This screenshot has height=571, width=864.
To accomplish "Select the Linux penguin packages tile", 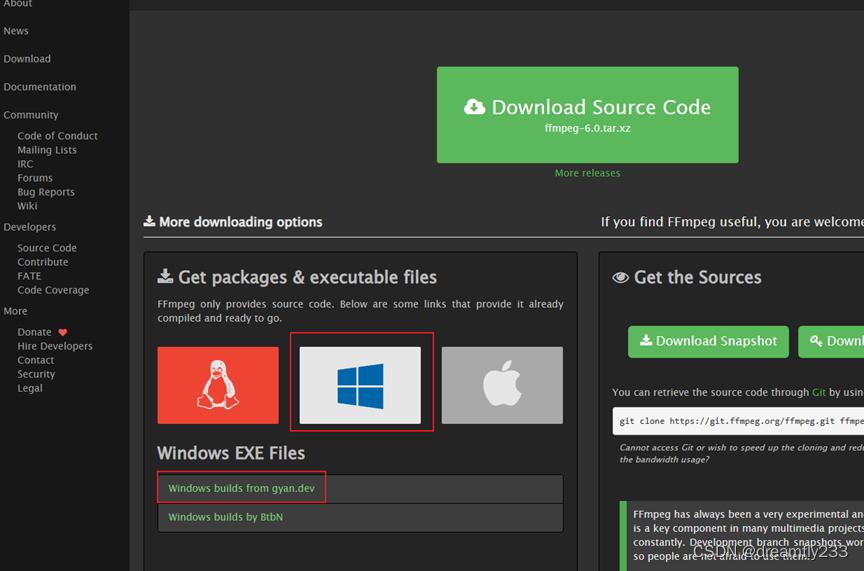I will tap(218, 385).
